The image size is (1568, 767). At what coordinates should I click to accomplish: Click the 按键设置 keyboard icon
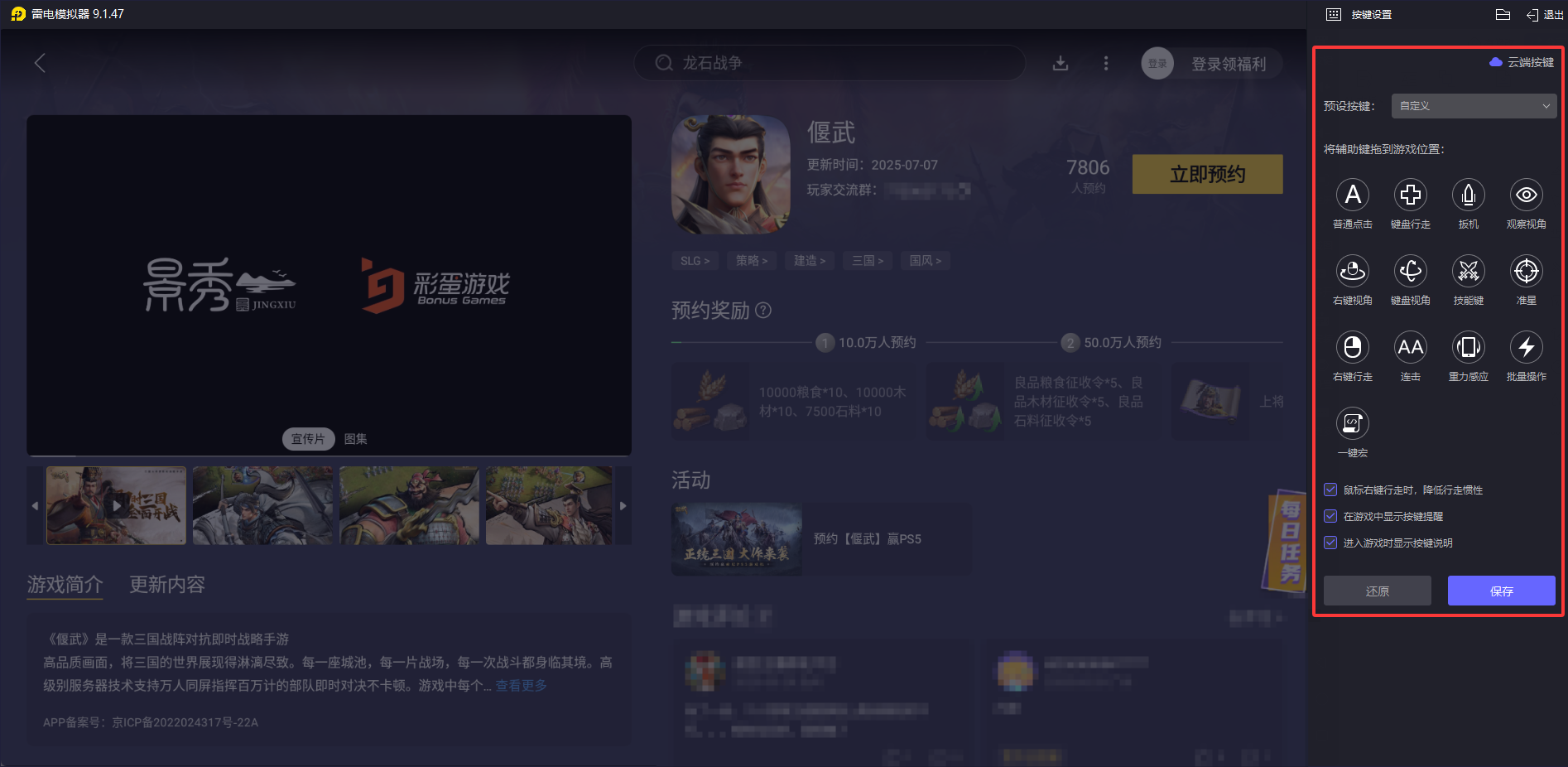coord(1334,15)
